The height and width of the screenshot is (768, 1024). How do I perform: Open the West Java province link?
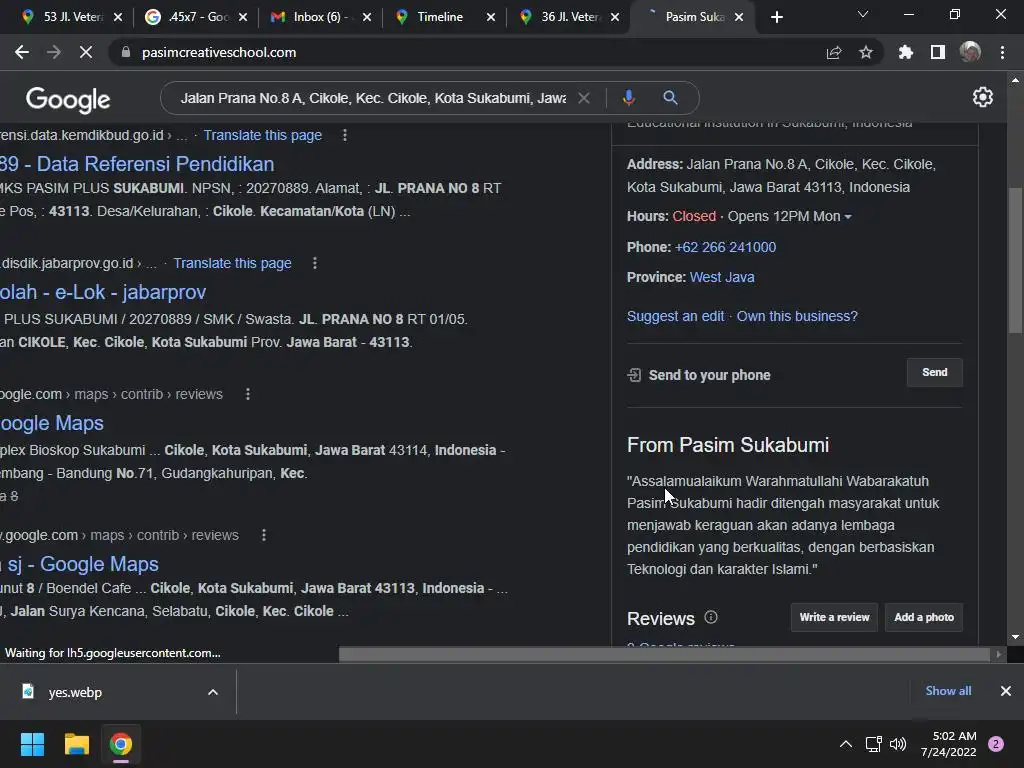click(722, 278)
